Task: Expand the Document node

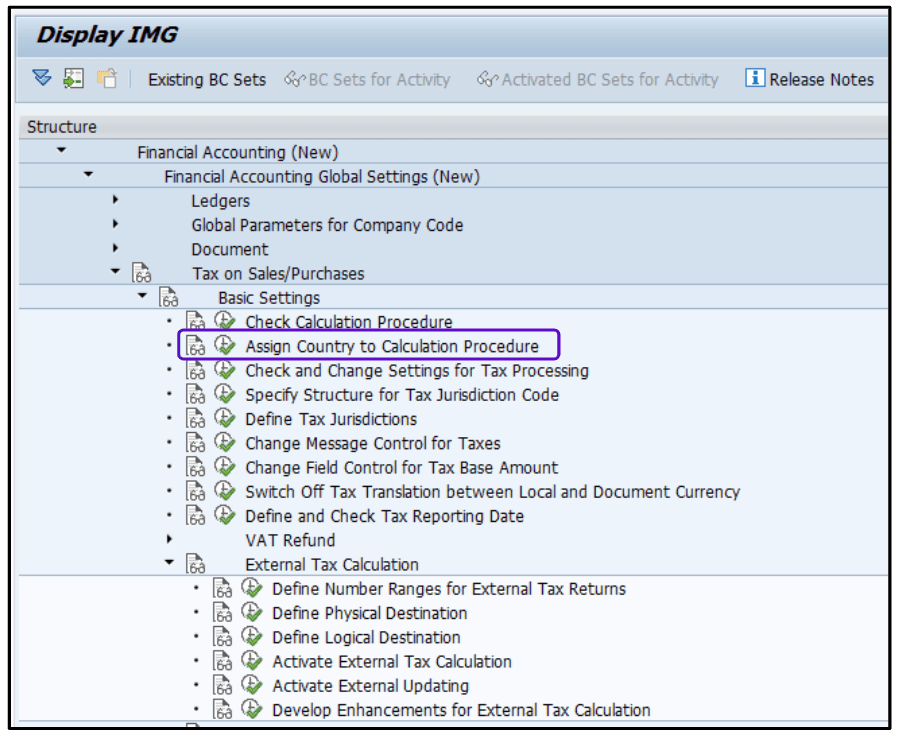Action: tap(115, 249)
